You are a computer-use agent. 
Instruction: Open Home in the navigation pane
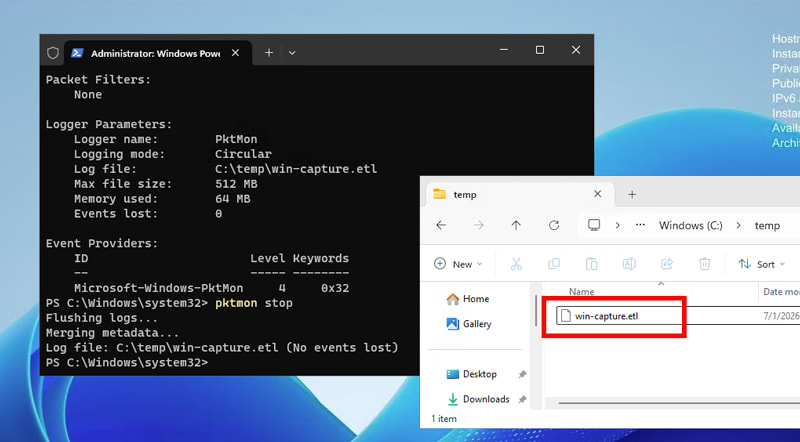tap(468, 299)
